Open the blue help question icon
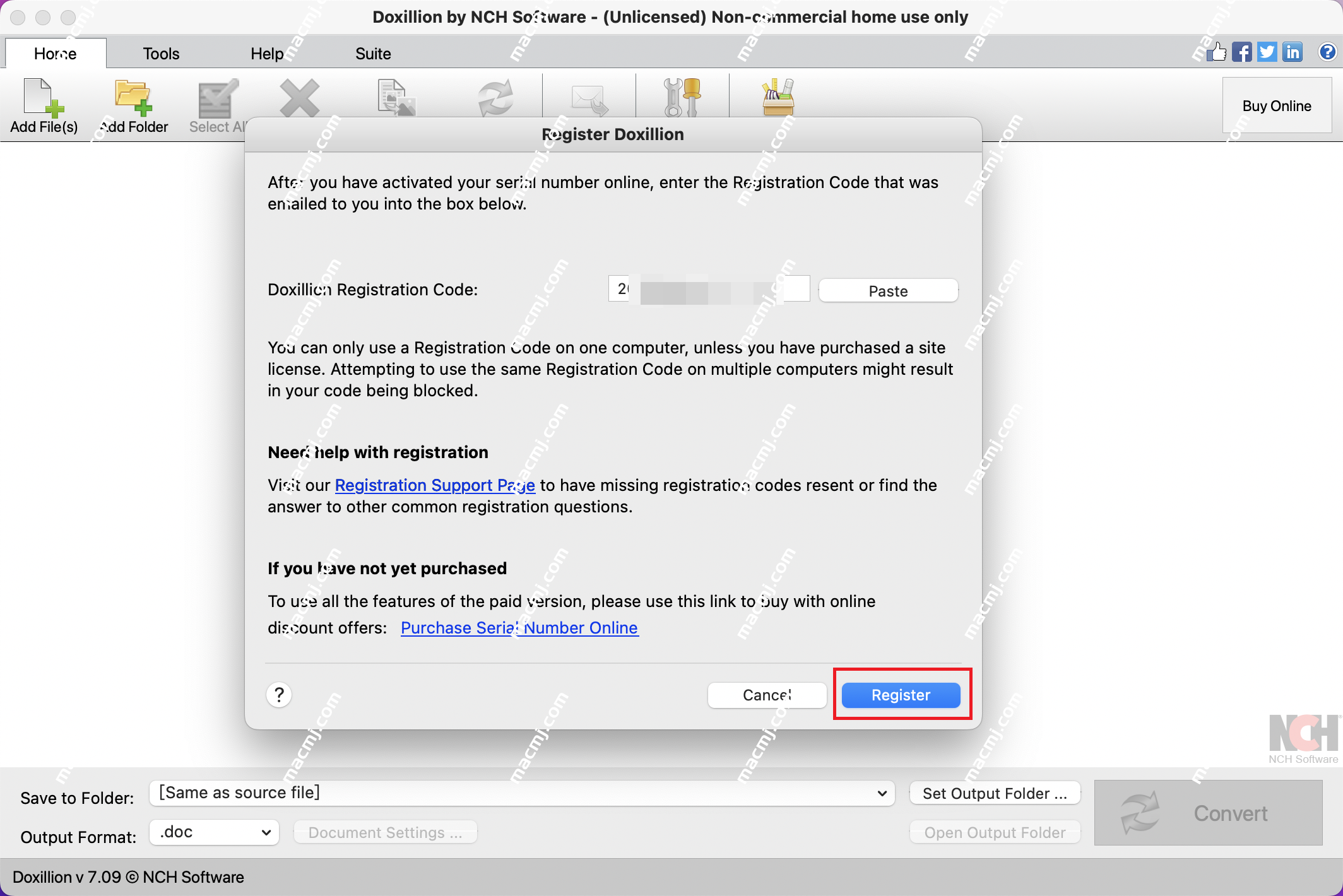 1327,52
